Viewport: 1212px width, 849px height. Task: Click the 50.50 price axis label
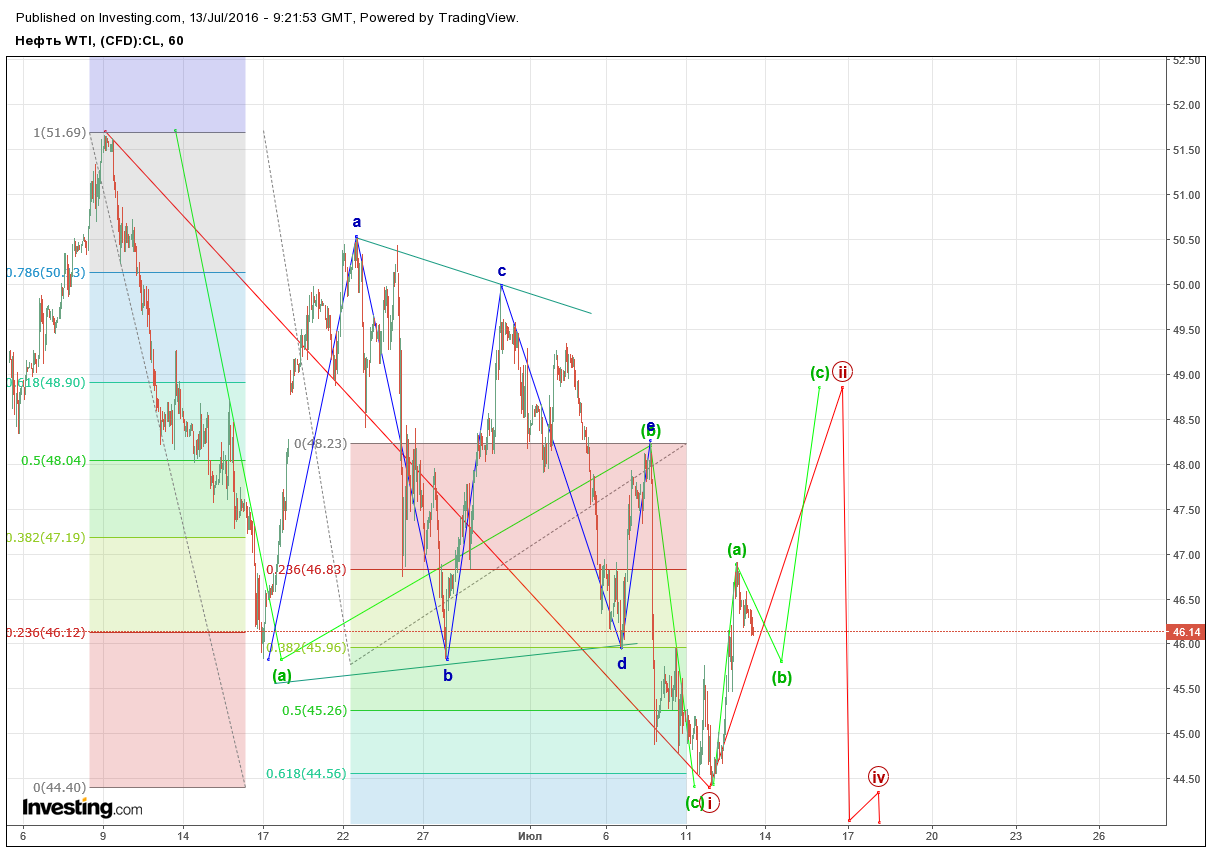1186,240
